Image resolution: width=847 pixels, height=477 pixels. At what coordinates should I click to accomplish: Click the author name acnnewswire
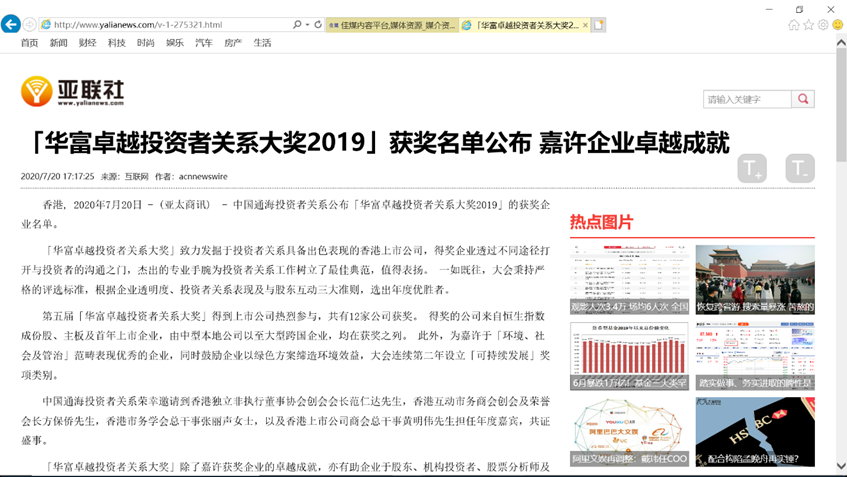coord(203,177)
